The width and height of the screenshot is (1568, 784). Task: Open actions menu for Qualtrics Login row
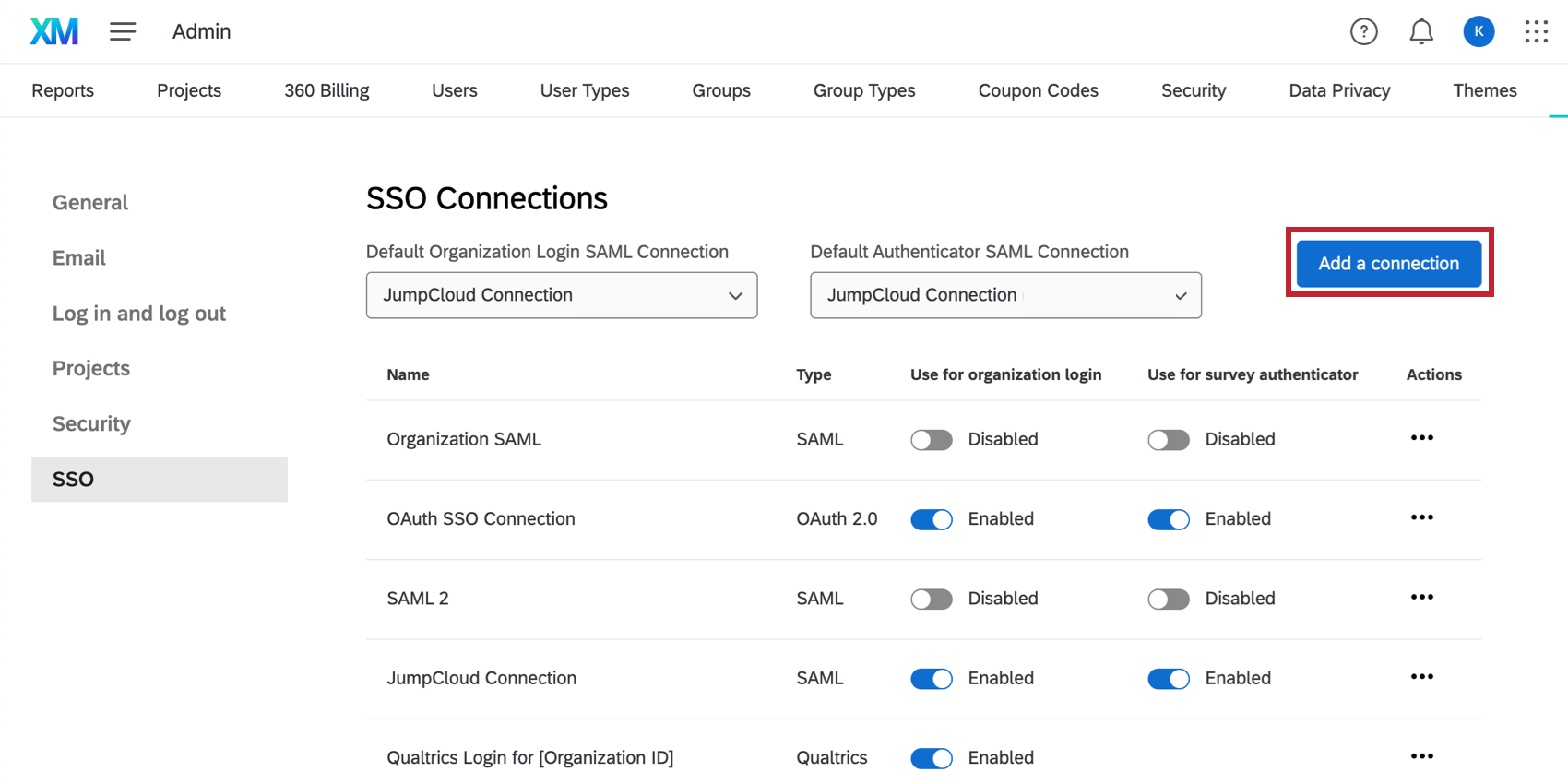click(x=1422, y=756)
